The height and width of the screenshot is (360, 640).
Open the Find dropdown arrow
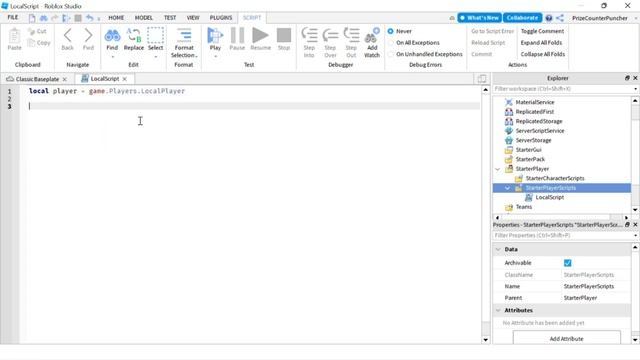[x=112, y=57]
